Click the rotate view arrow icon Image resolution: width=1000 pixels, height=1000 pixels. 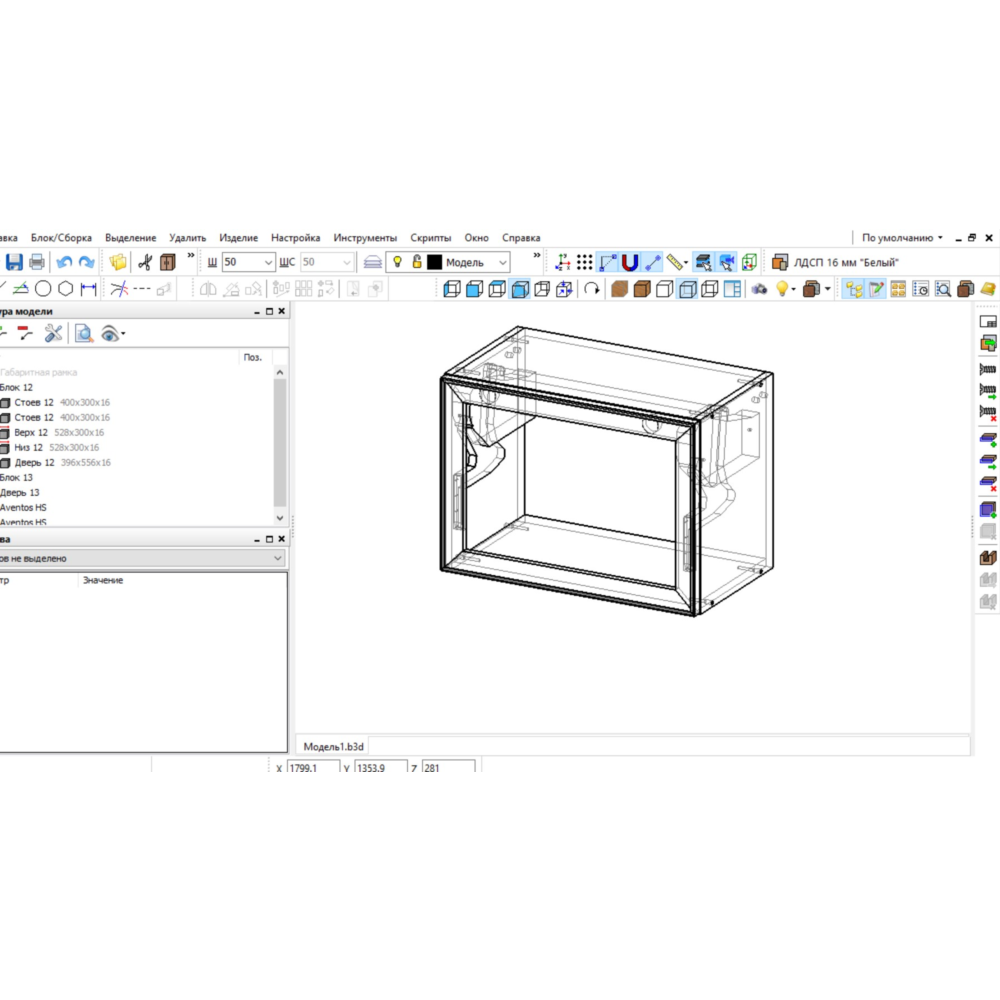point(592,289)
